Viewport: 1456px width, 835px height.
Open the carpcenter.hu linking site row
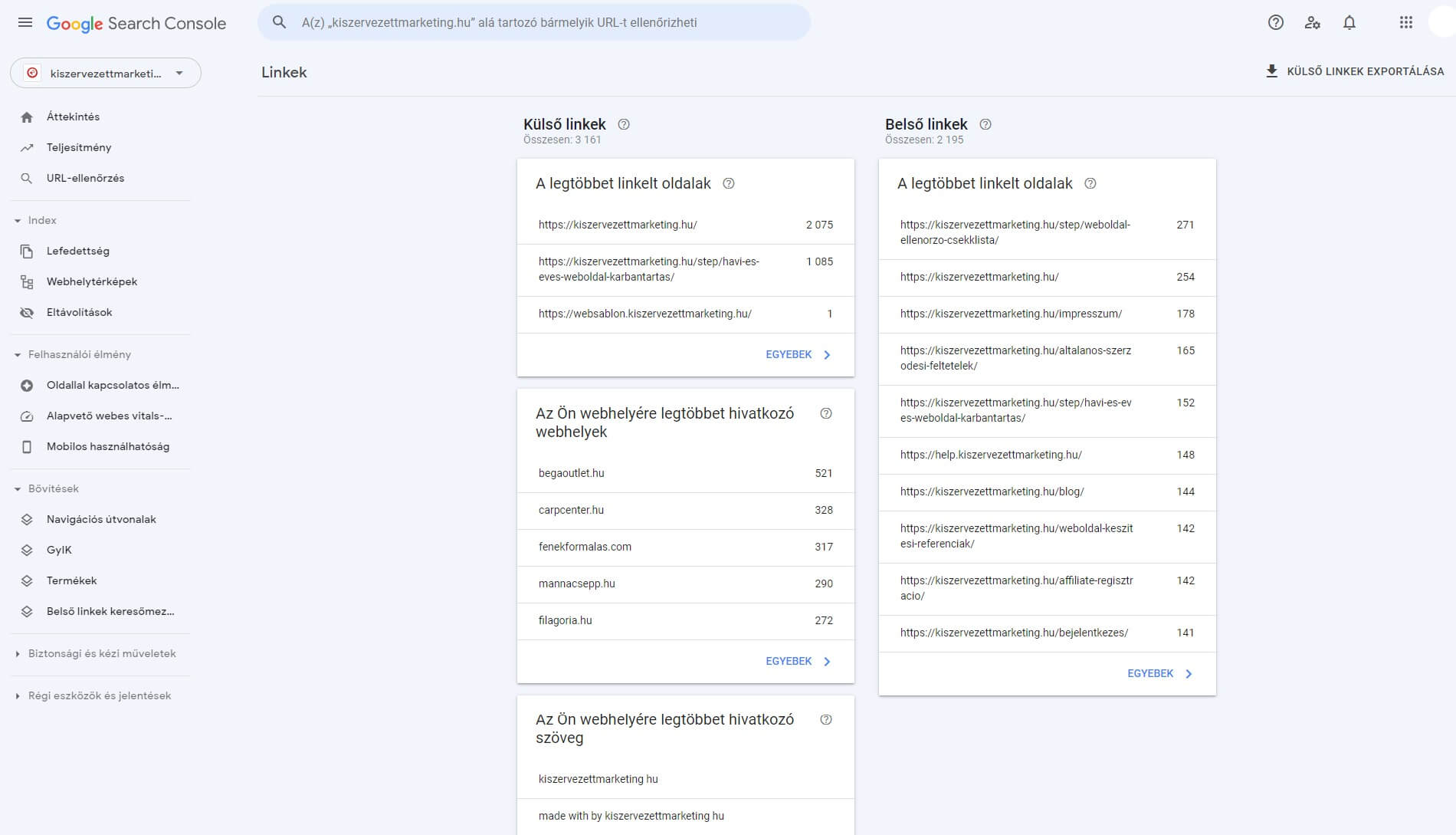(x=686, y=510)
